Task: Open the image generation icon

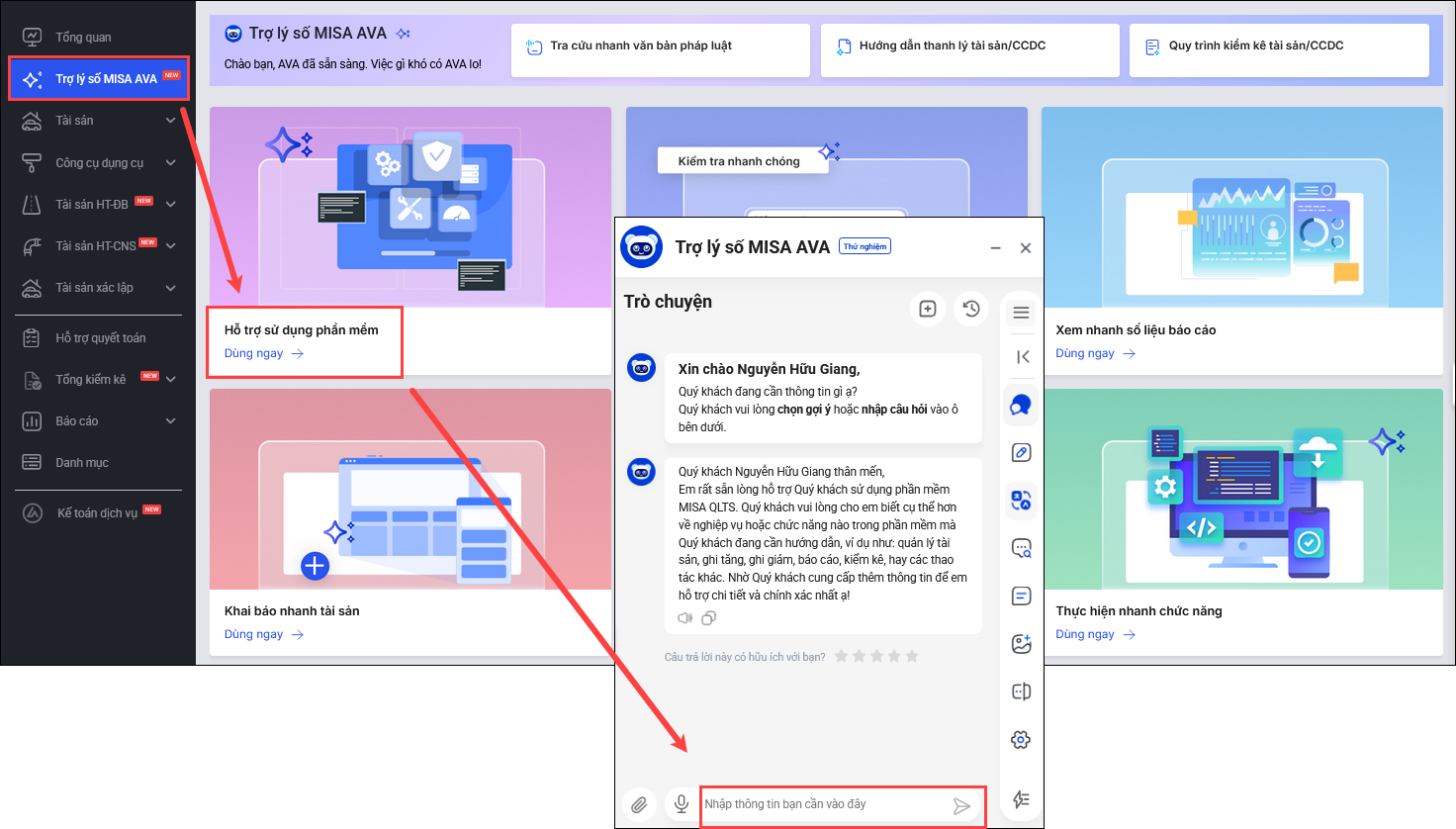Action: pyautogui.click(x=1022, y=644)
